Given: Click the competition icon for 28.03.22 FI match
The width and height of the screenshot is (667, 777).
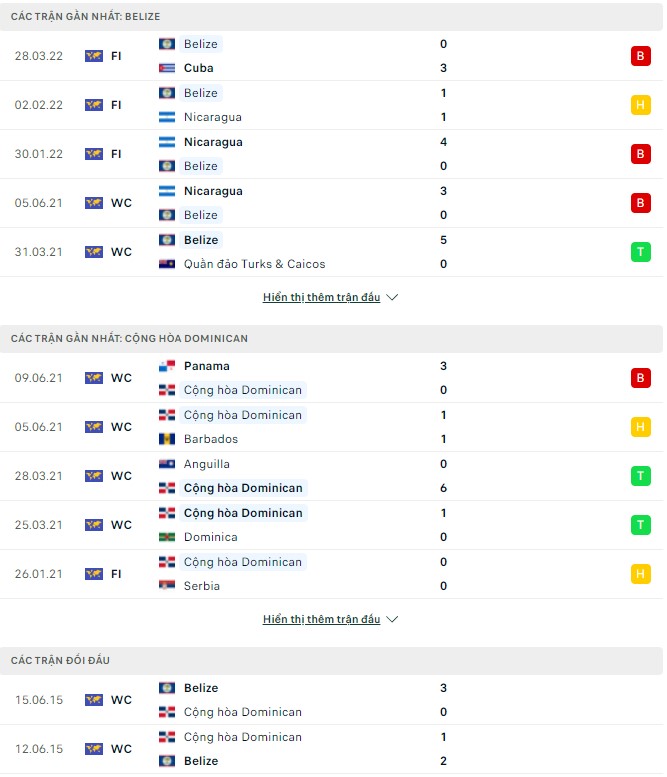Looking at the screenshot, I should tap(94, 56).
